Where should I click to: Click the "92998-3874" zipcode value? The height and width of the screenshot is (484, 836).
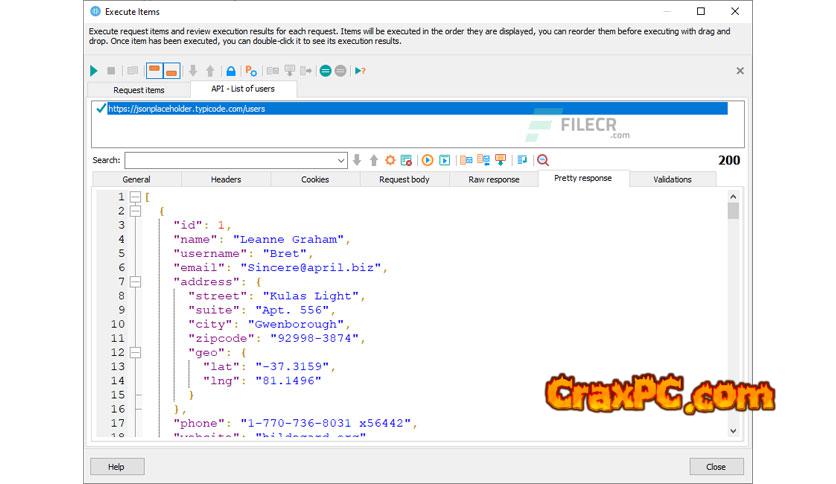315,338
